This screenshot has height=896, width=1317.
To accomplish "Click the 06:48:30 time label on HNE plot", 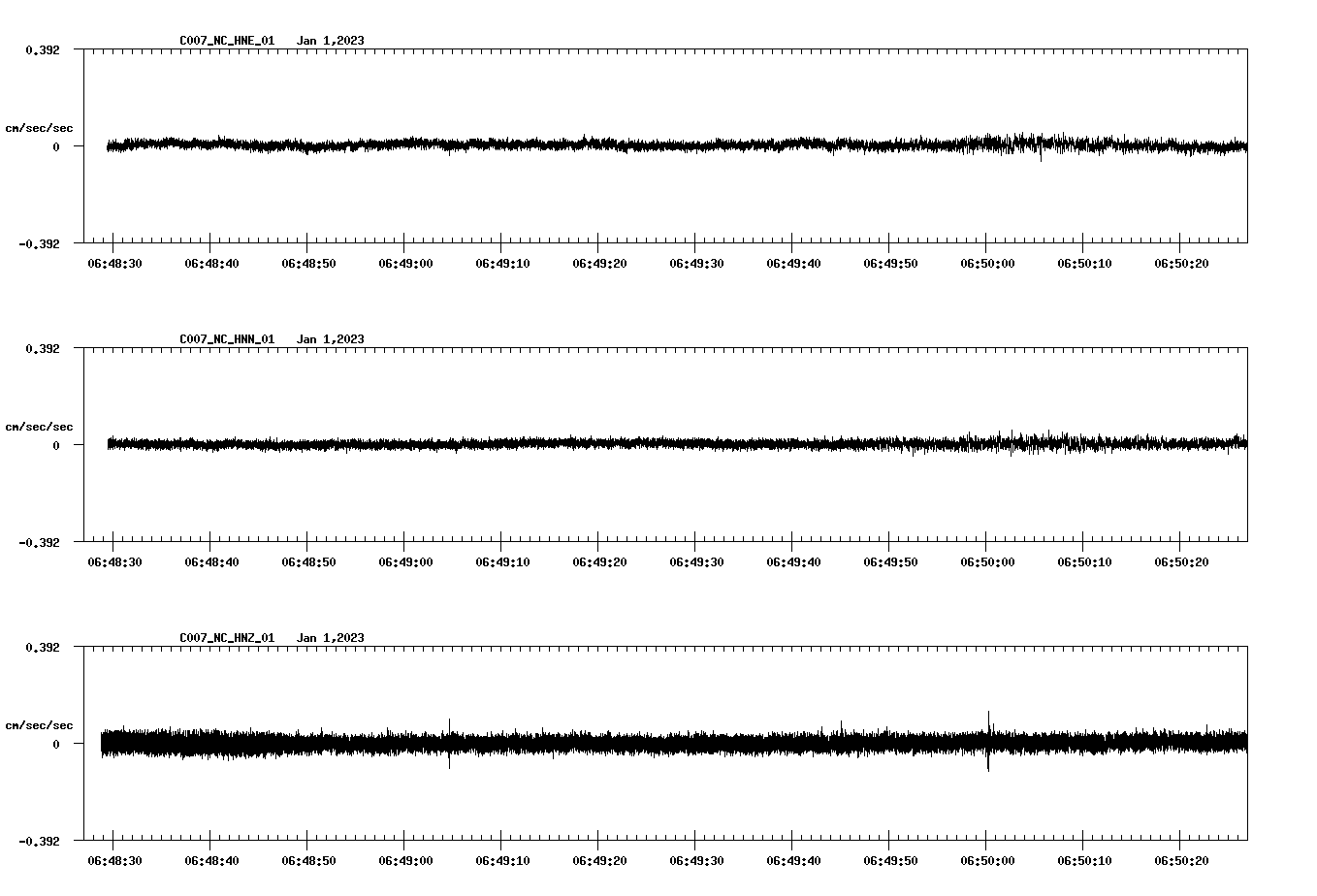I will (x=114, y=264).
